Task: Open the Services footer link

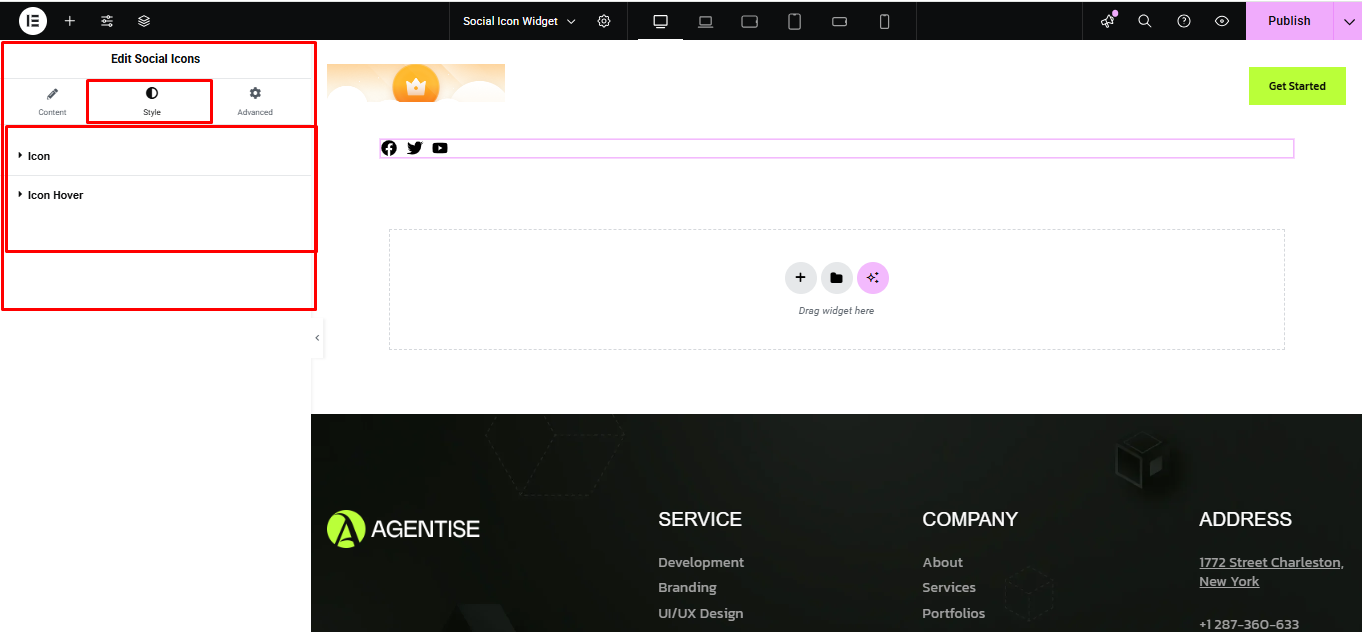Action: 949,587
